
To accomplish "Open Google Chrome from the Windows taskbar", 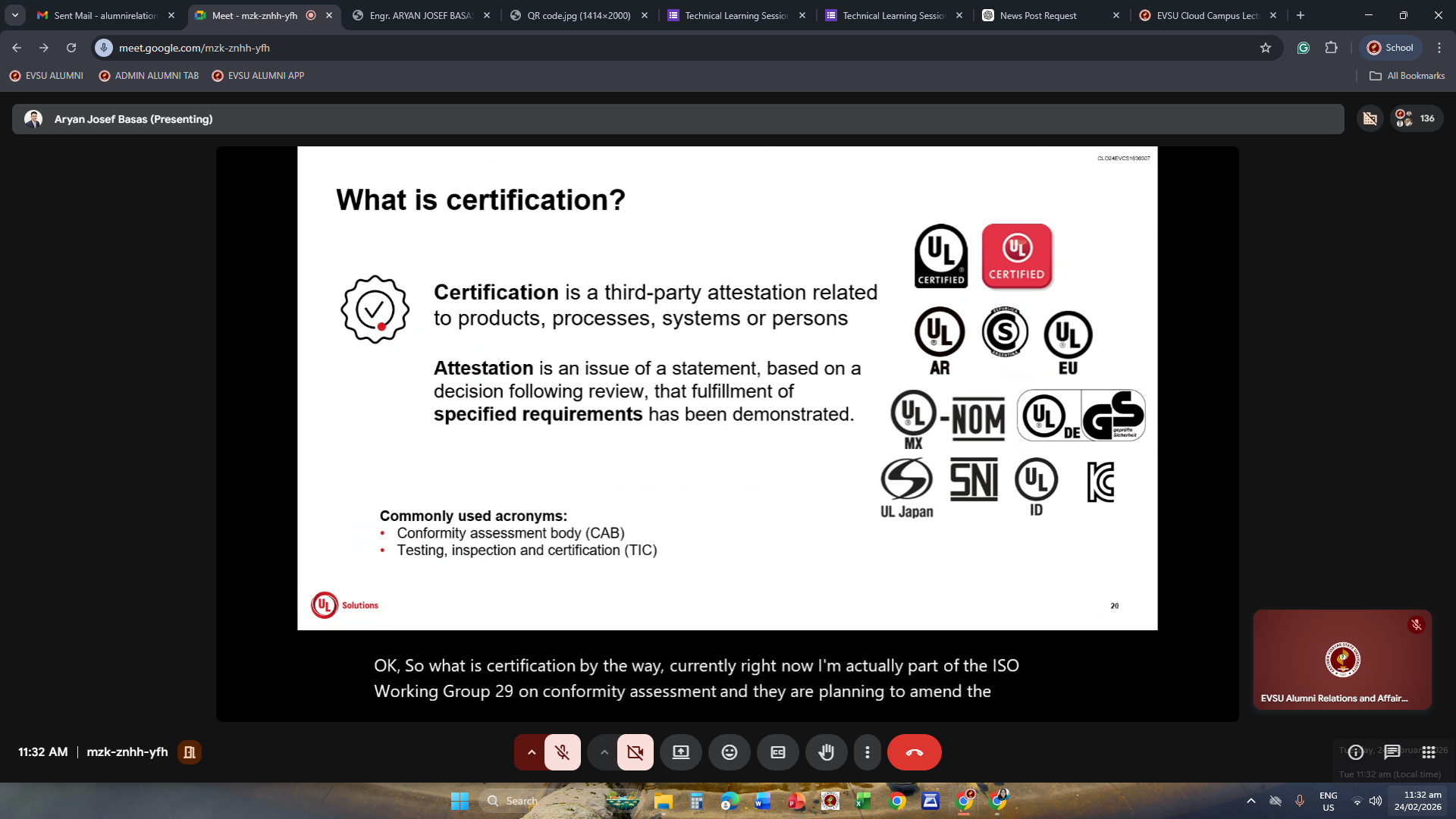I will (896, 801).
